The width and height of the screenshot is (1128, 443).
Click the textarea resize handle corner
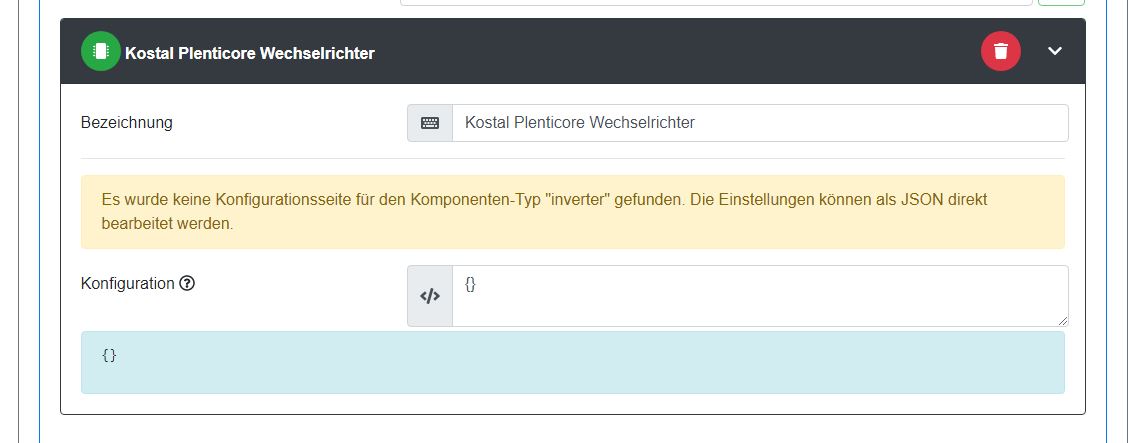tap(1063, 321)
